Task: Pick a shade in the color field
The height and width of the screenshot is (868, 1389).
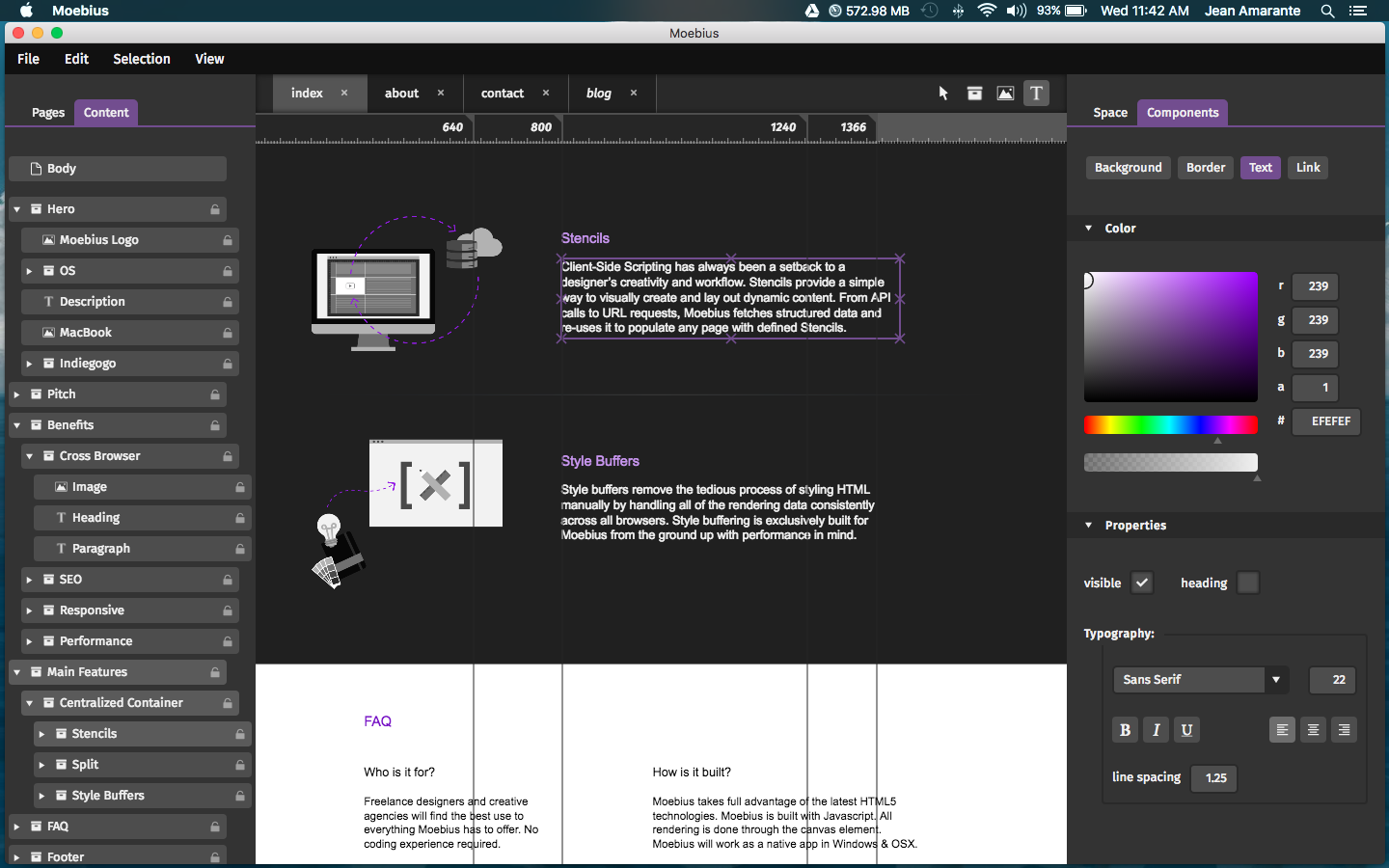Action: [1171, 337]
